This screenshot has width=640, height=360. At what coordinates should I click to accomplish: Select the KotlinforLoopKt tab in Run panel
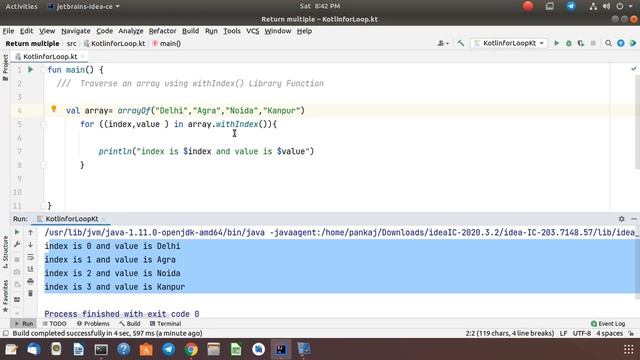pos(72,219)
